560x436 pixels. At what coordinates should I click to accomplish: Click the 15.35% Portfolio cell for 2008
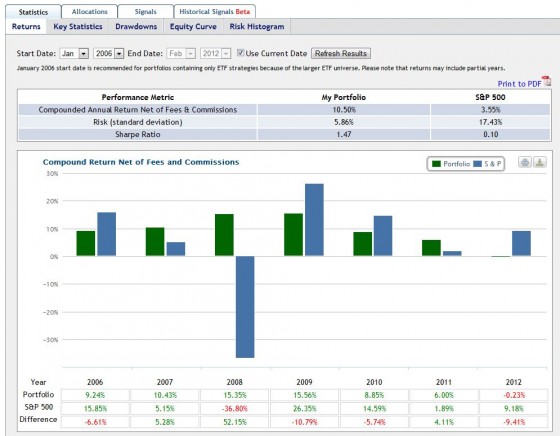pos(235,395)
